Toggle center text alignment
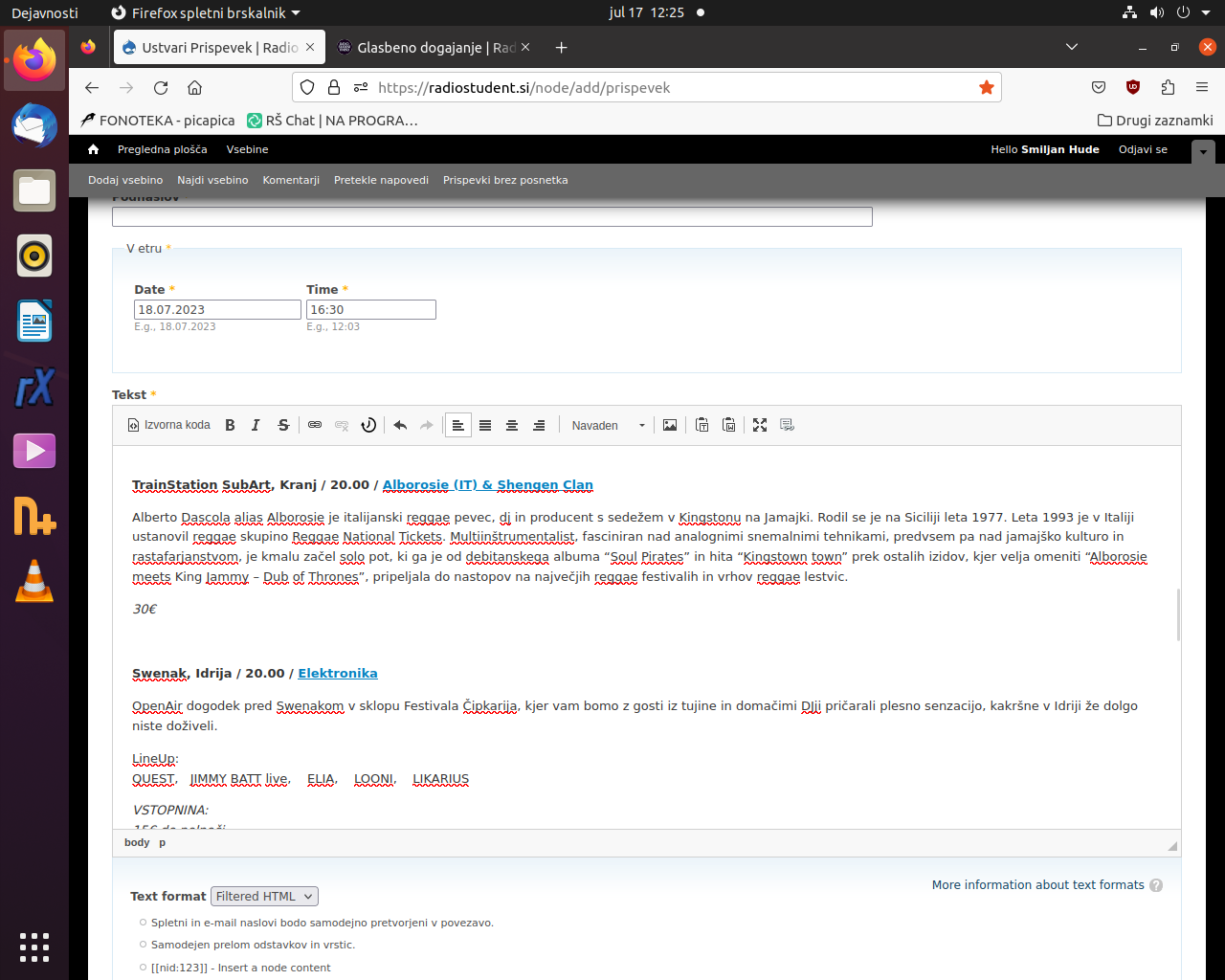 (512, 425)
